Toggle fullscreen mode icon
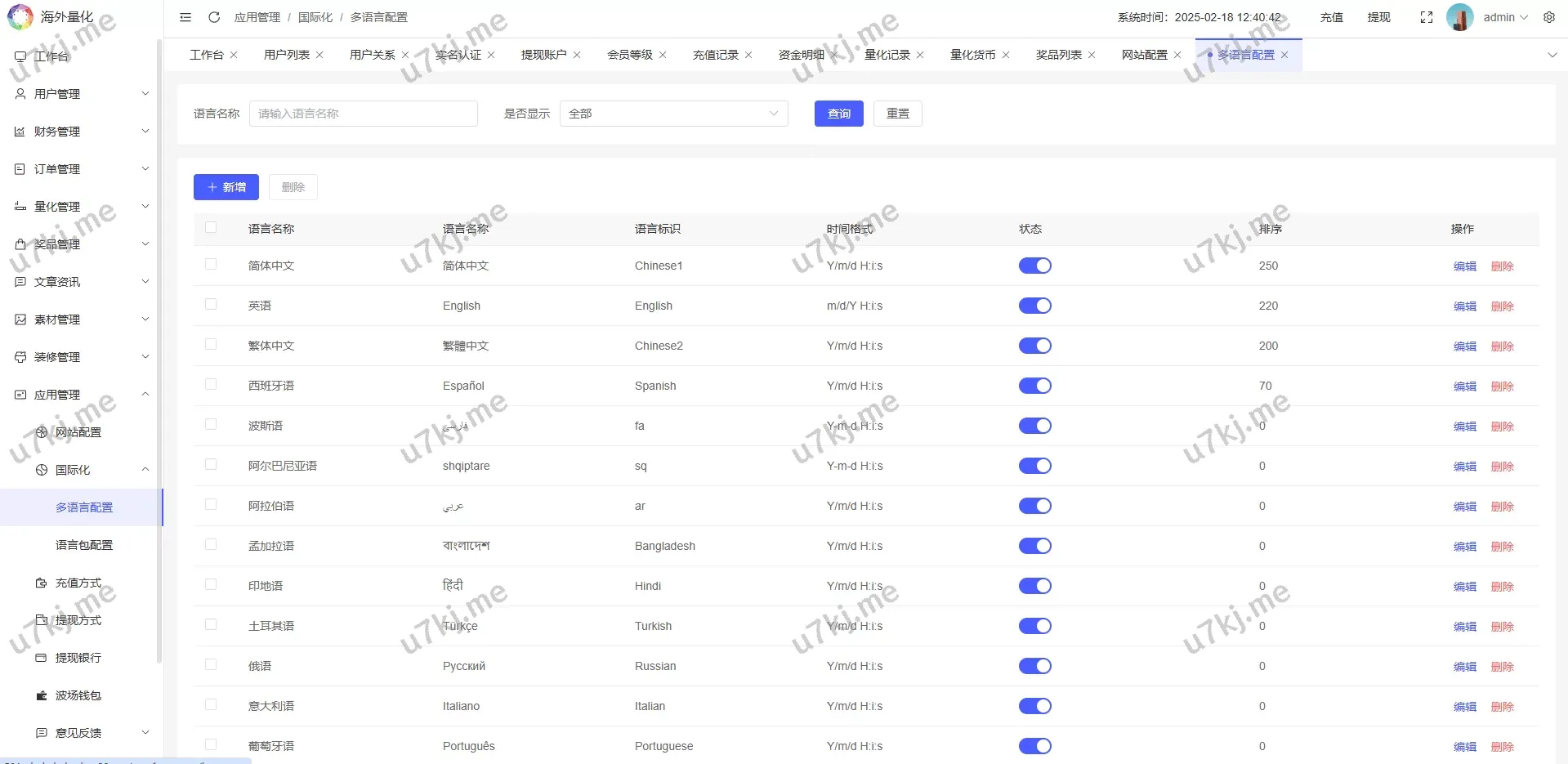The image size is (1568, 764). click(x=1427, y=17)
